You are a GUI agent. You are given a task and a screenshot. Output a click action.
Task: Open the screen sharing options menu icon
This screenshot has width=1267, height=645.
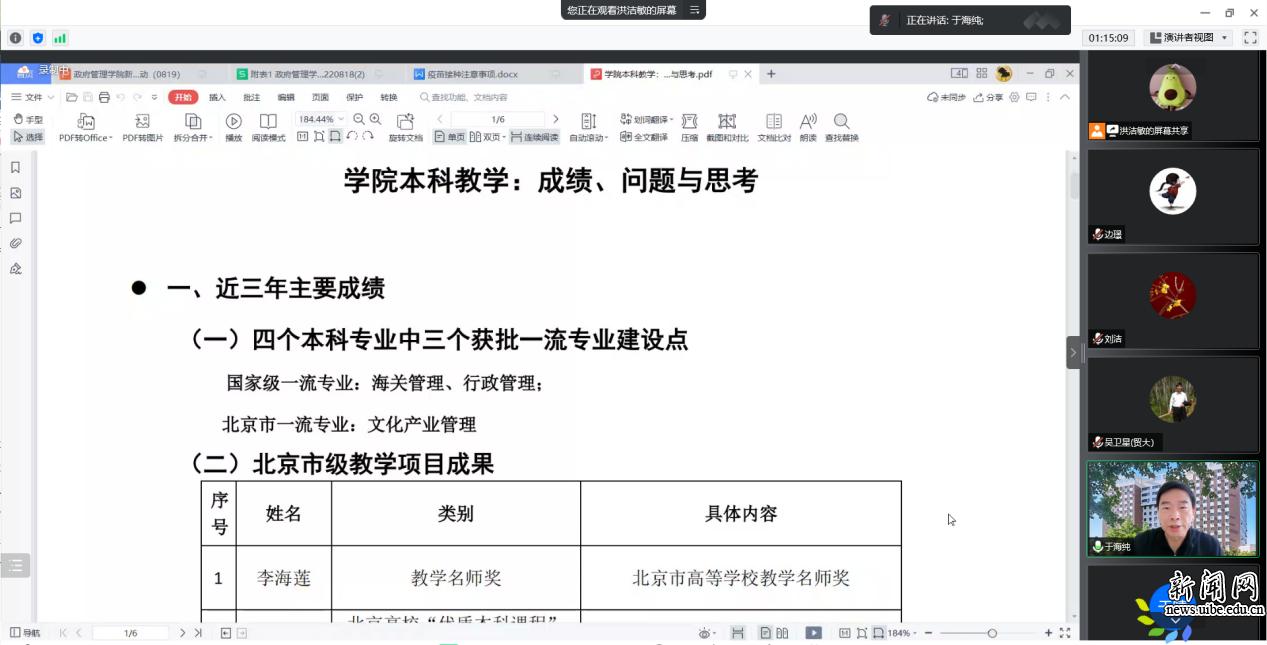[694, 10]
